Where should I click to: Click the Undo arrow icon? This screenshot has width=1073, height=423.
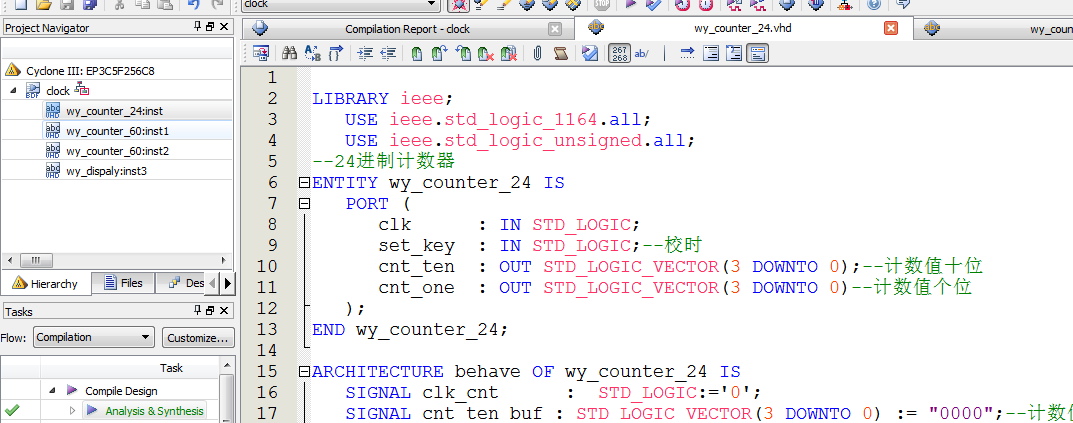click(x=194, y=4)
